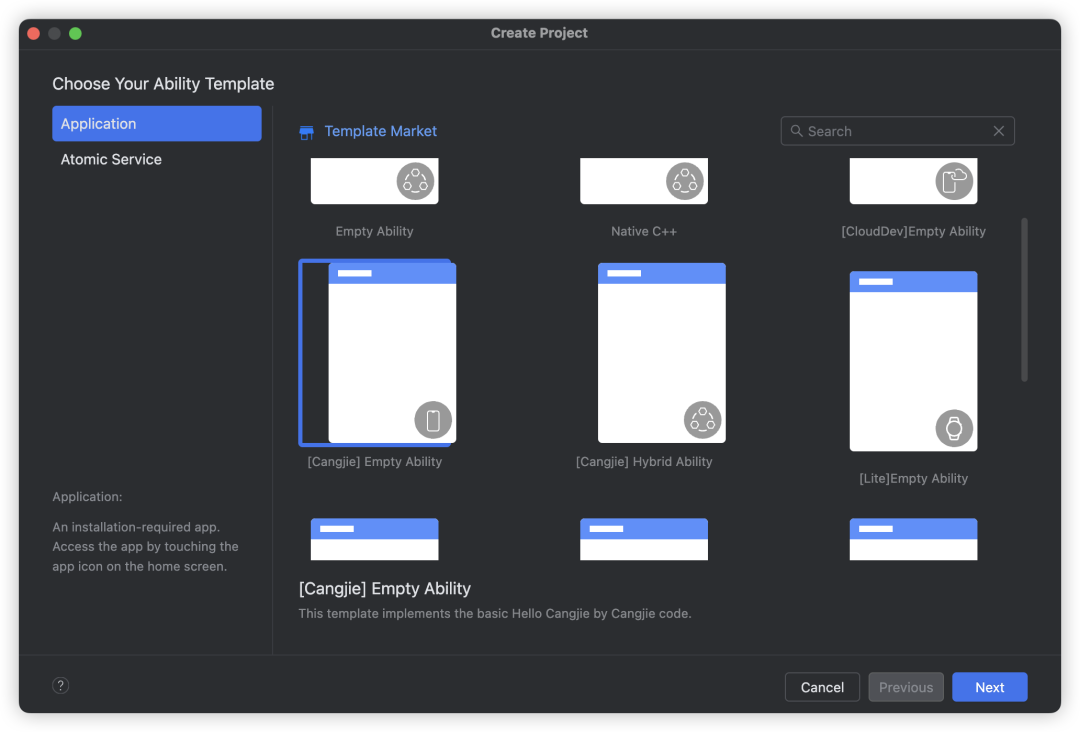
Task: Click the phone icon on [Cangjie] Empty Ability
Action: click(433, 420)
